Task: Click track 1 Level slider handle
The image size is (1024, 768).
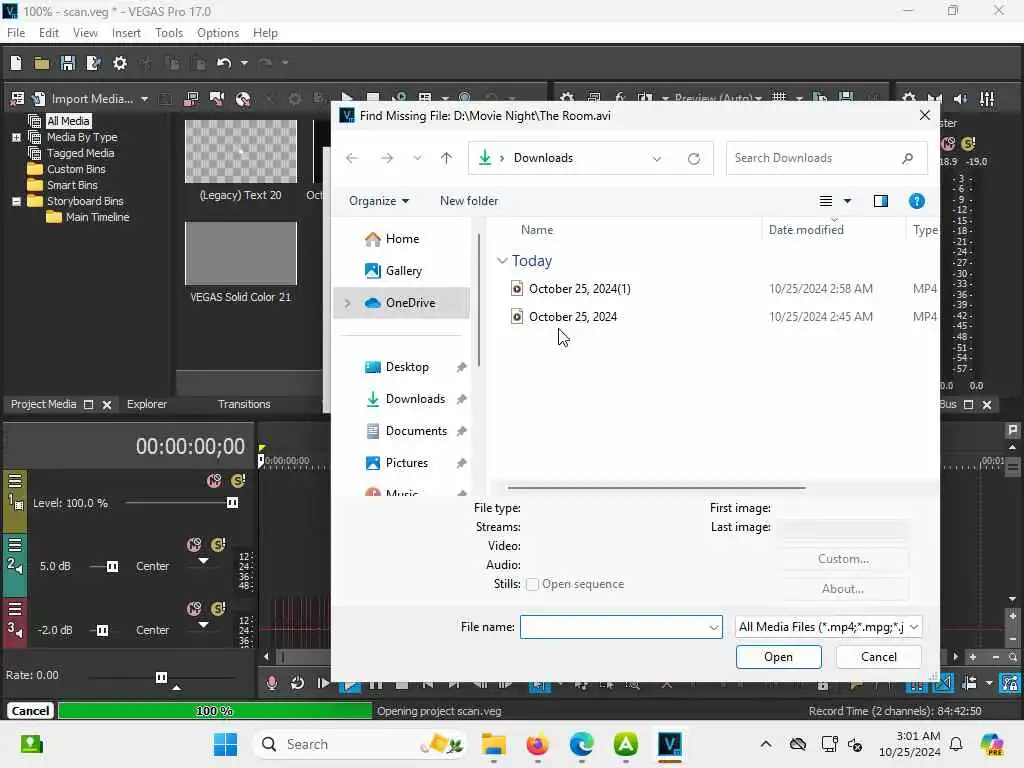Action: click(x=232, y=502)
